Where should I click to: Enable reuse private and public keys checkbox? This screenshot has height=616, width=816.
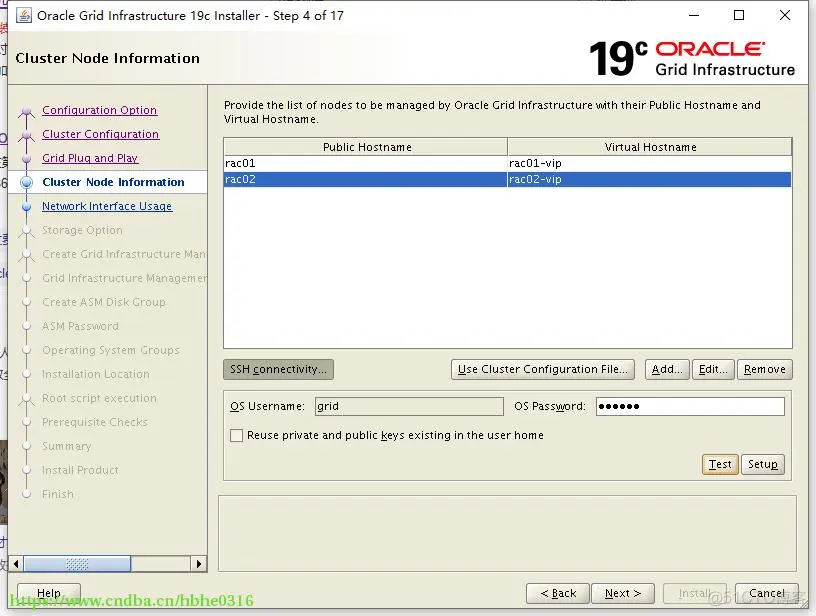(x=236, y=435)
